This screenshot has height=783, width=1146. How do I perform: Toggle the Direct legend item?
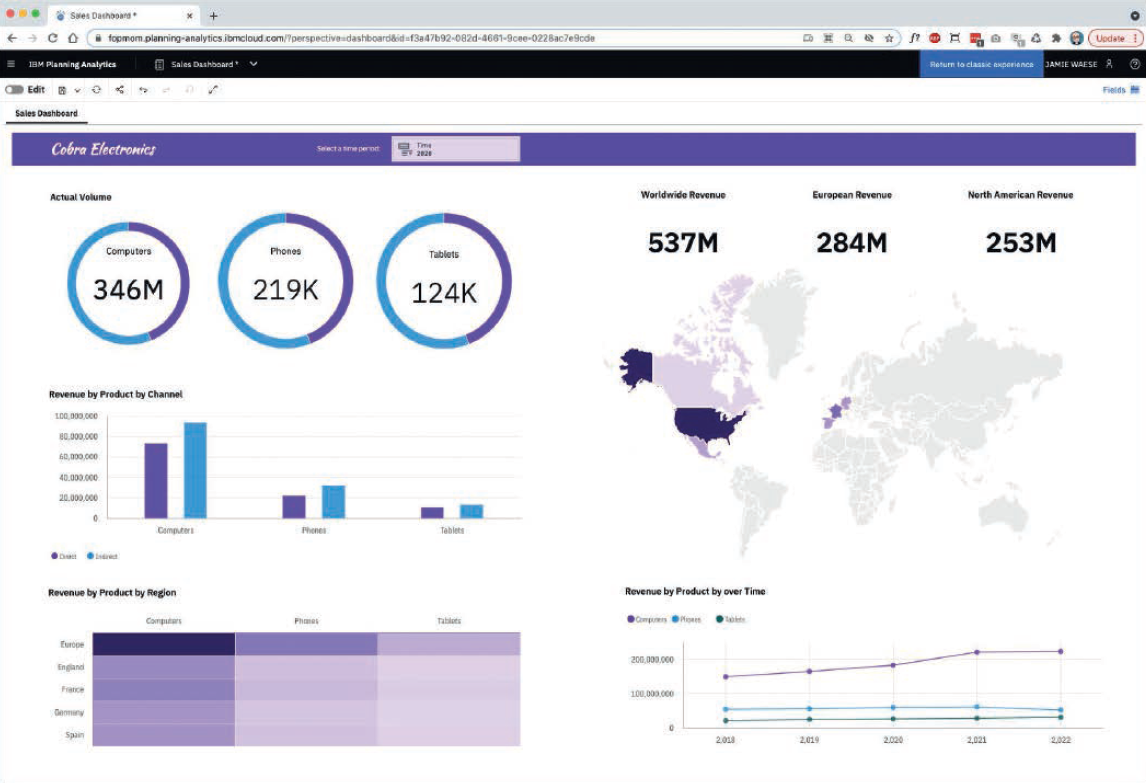click(x=64, y=556)
